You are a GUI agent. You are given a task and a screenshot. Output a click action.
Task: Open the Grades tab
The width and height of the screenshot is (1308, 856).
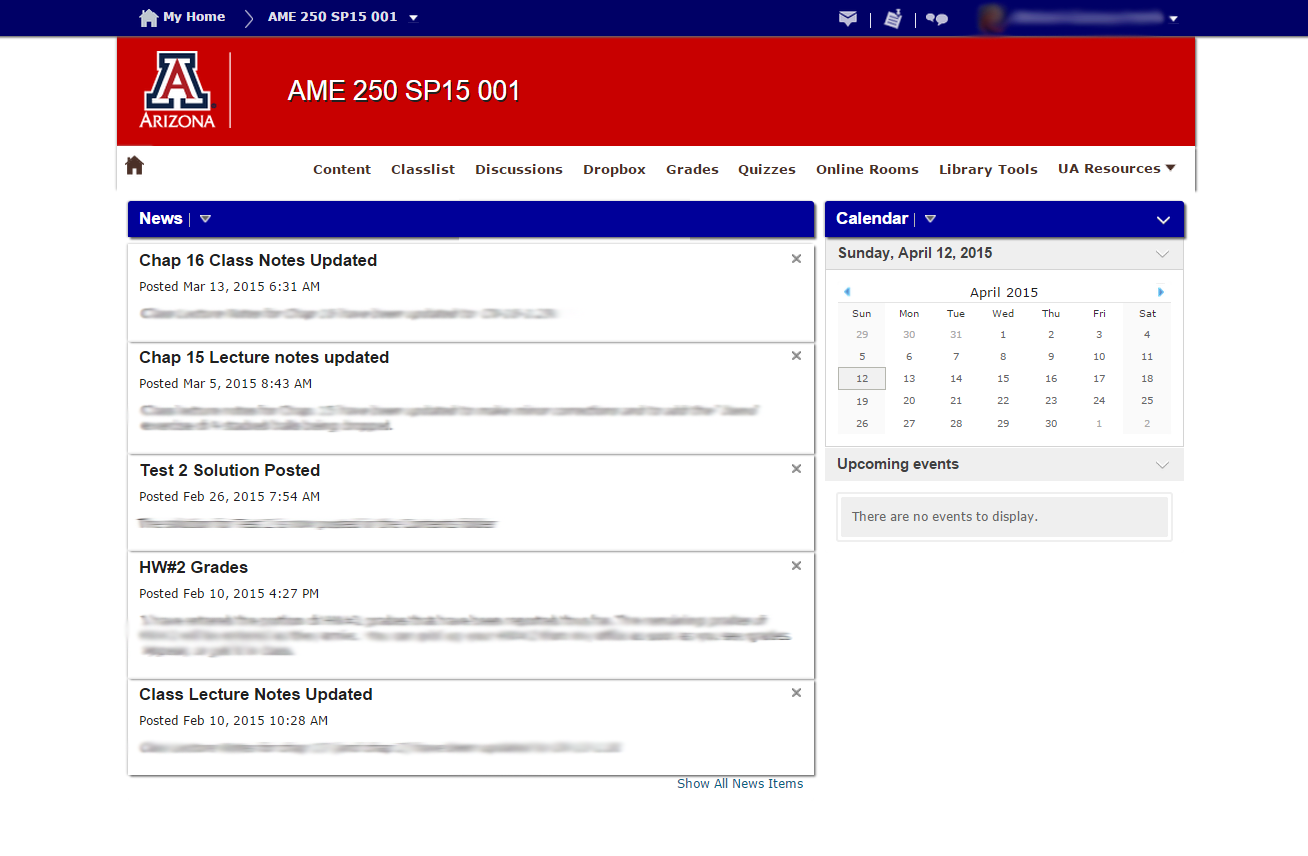point(692,170)
